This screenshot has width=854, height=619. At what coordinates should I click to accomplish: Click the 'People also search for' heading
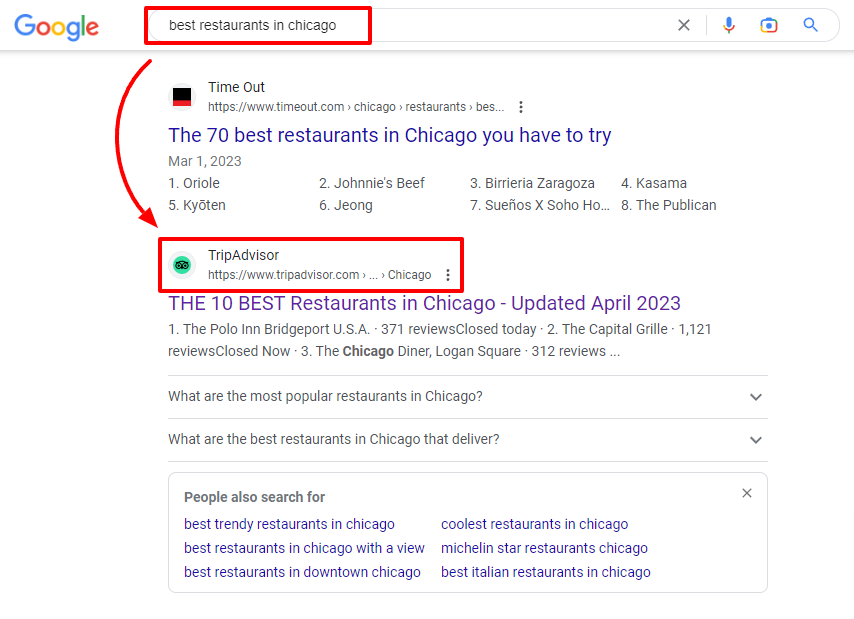[254, 497]
